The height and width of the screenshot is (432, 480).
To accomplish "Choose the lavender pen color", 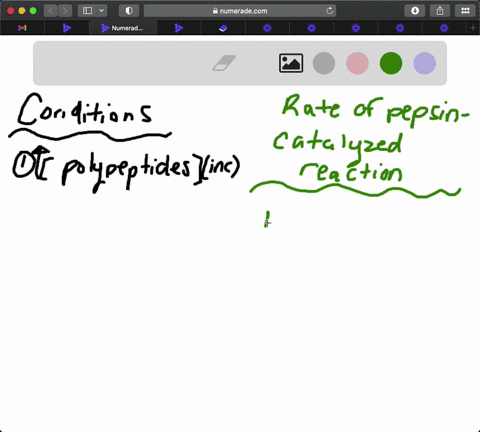I will click(425, 63).
